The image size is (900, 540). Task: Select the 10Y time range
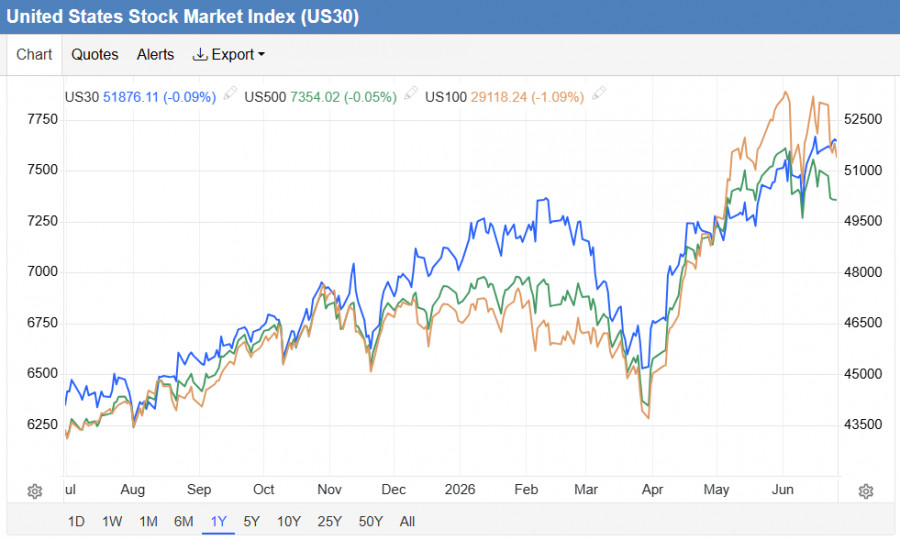coord(289,521)
